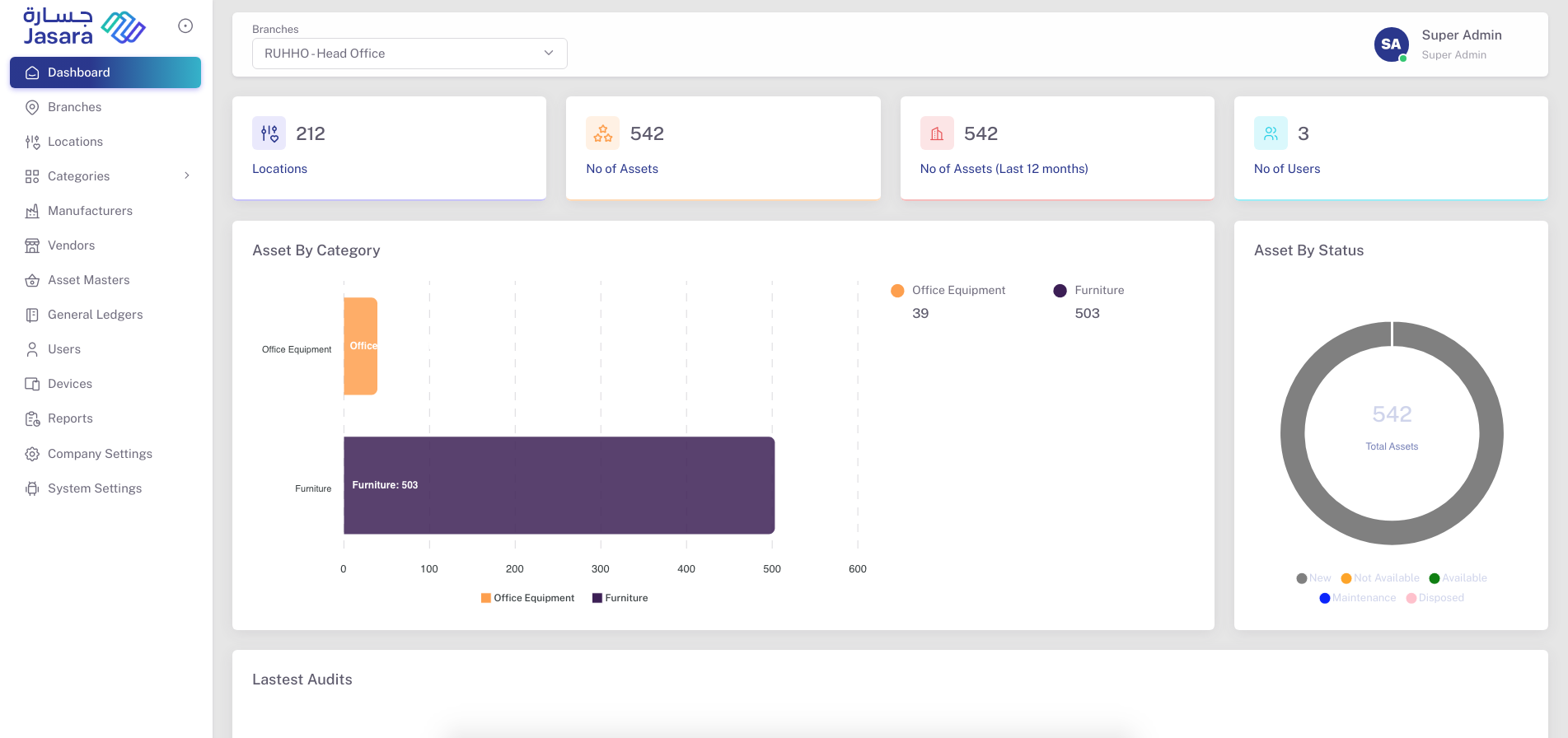Click the purple Furniture bar in chart
The height and width of the screenshot is (738, 1568).
coord(559,485)
